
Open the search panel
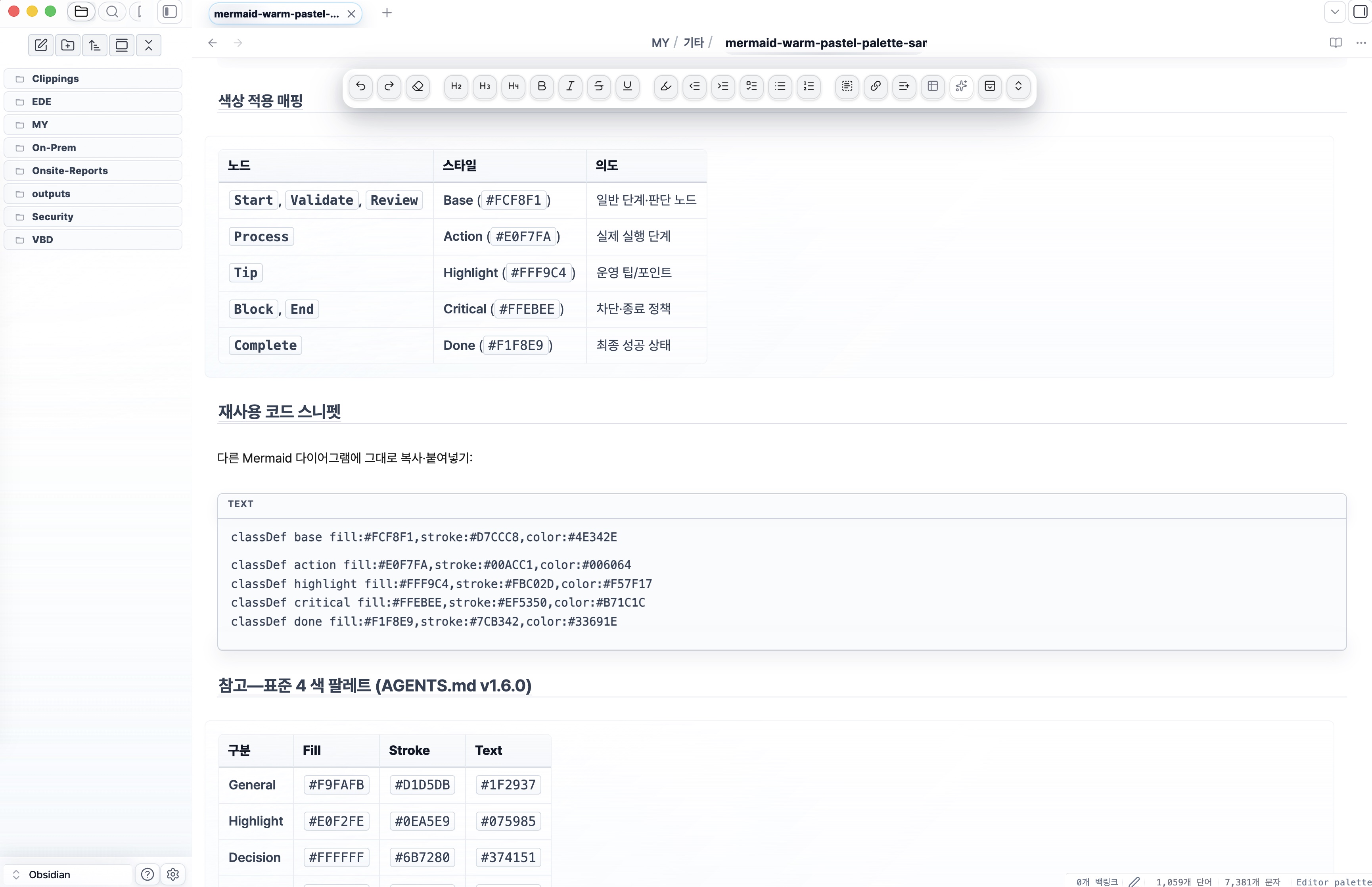(x=112, y=12)
